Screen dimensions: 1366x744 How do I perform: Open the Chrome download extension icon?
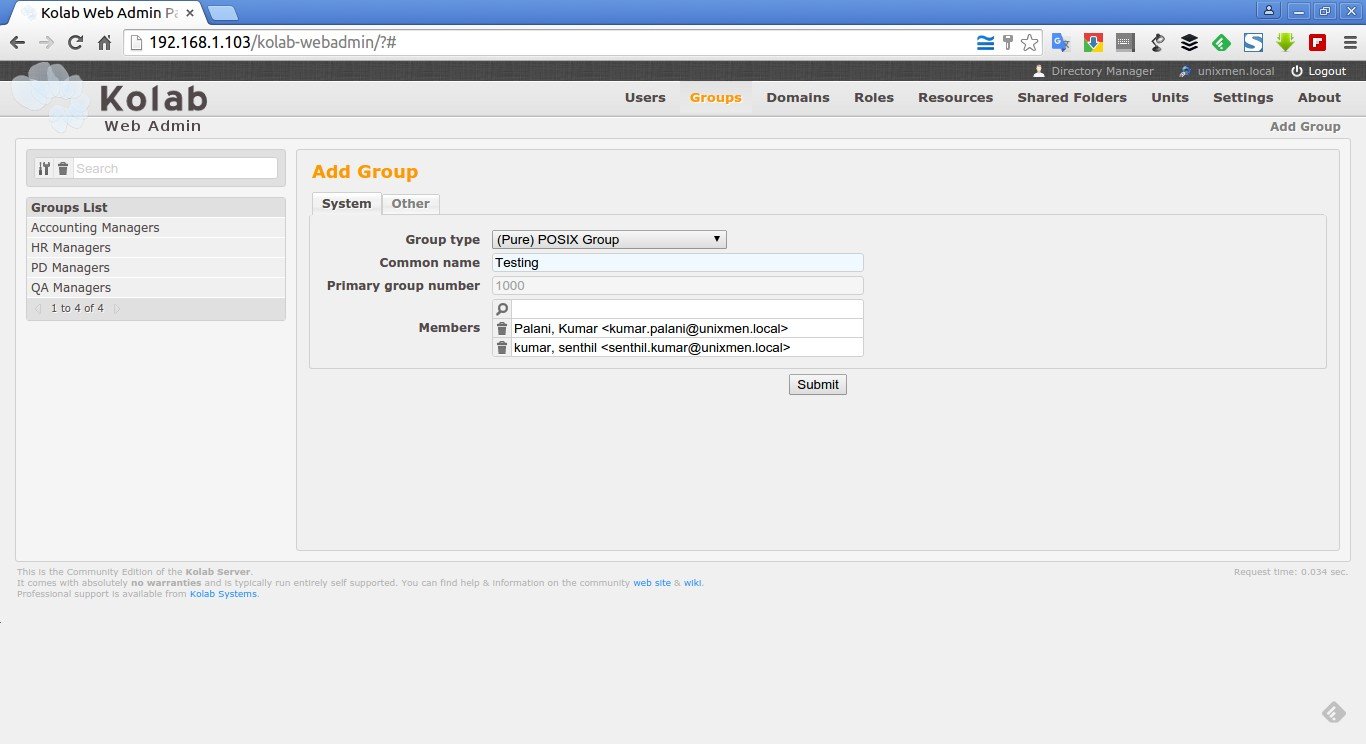point(1093,43)
